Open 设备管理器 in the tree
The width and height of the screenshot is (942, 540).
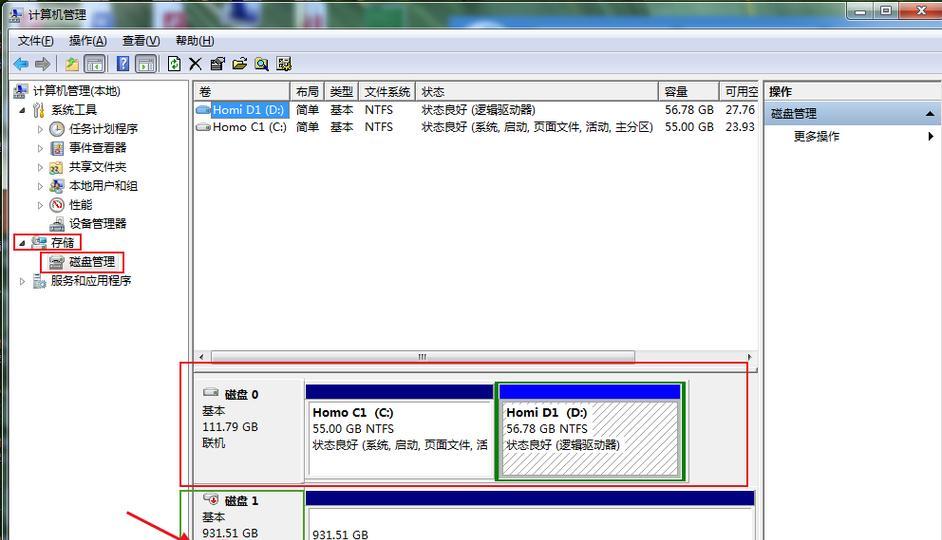[97, 223]
